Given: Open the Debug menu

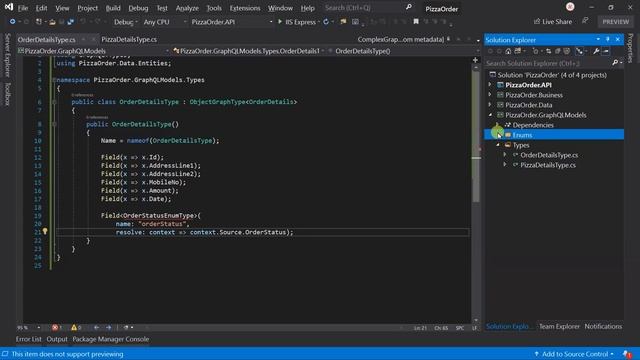Looking at the screenshot, I should point(138,8).
